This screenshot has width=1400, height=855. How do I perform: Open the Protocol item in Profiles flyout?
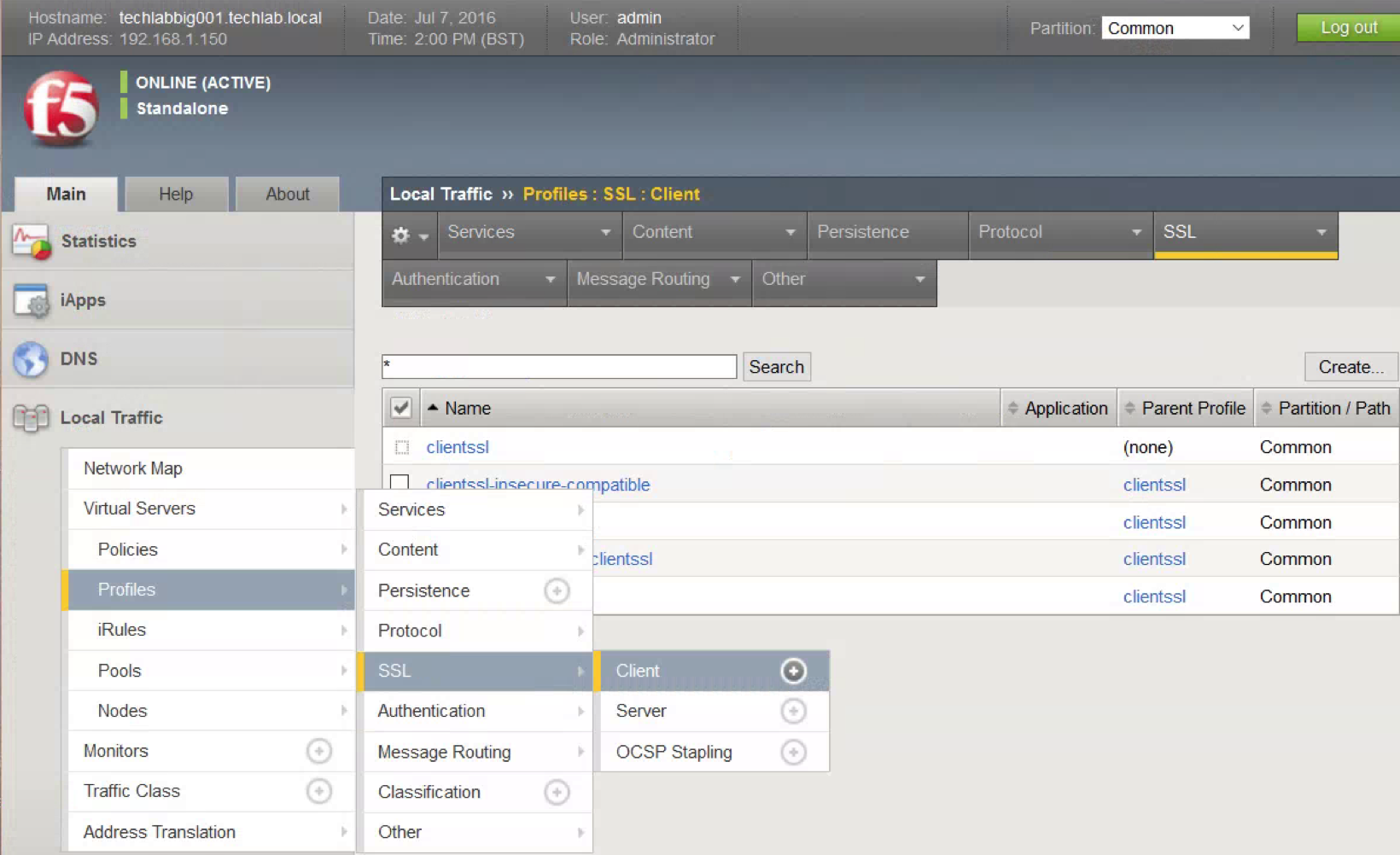click(477, 631)
